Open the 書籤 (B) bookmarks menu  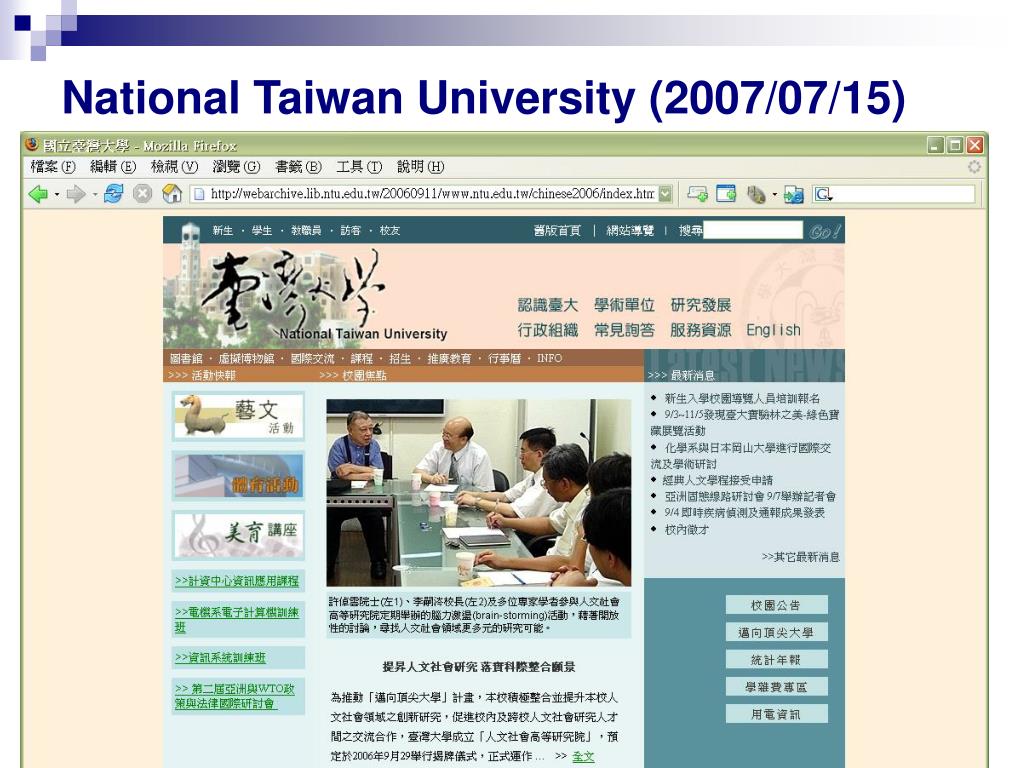tap(298, 167)
